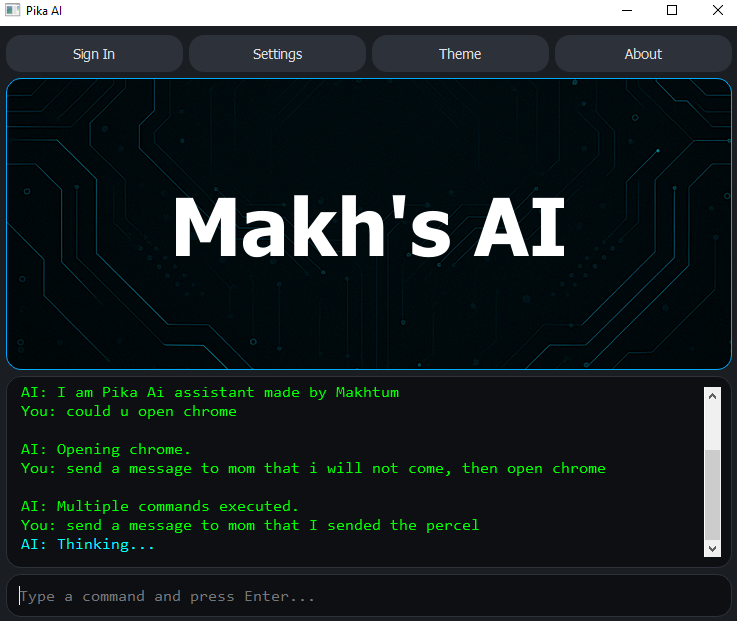
Task: Focus the 'Type a command' input field
Action: 368,596
